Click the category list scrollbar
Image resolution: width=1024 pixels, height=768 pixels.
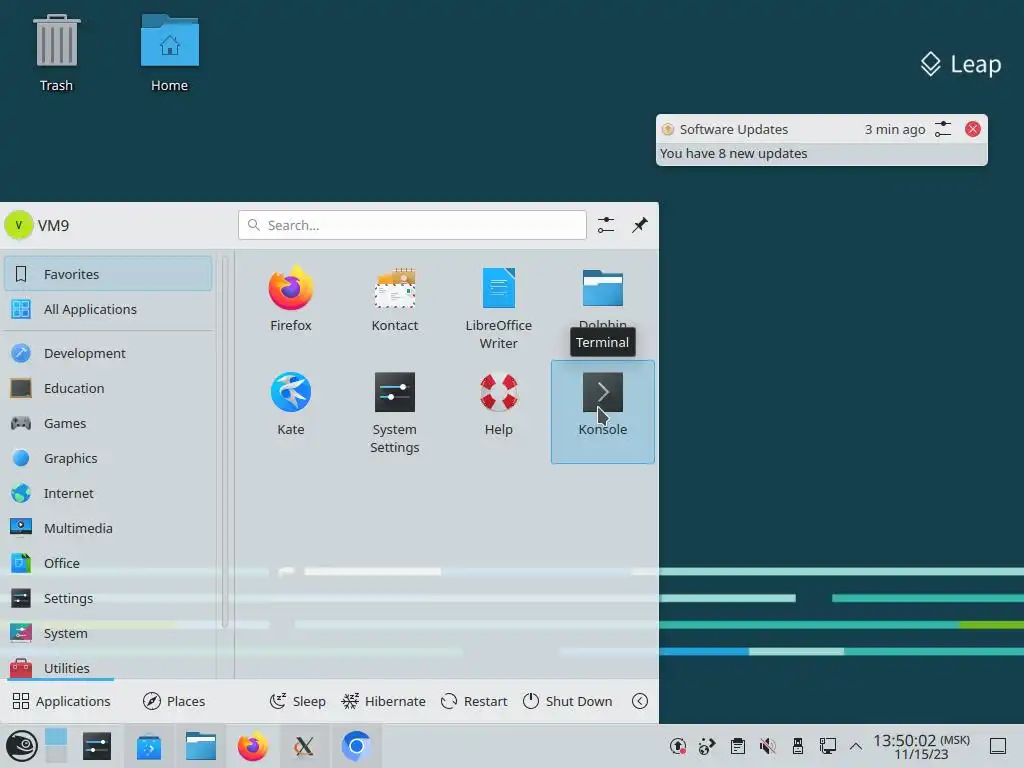pyautogui.click(x=225, y=441)
